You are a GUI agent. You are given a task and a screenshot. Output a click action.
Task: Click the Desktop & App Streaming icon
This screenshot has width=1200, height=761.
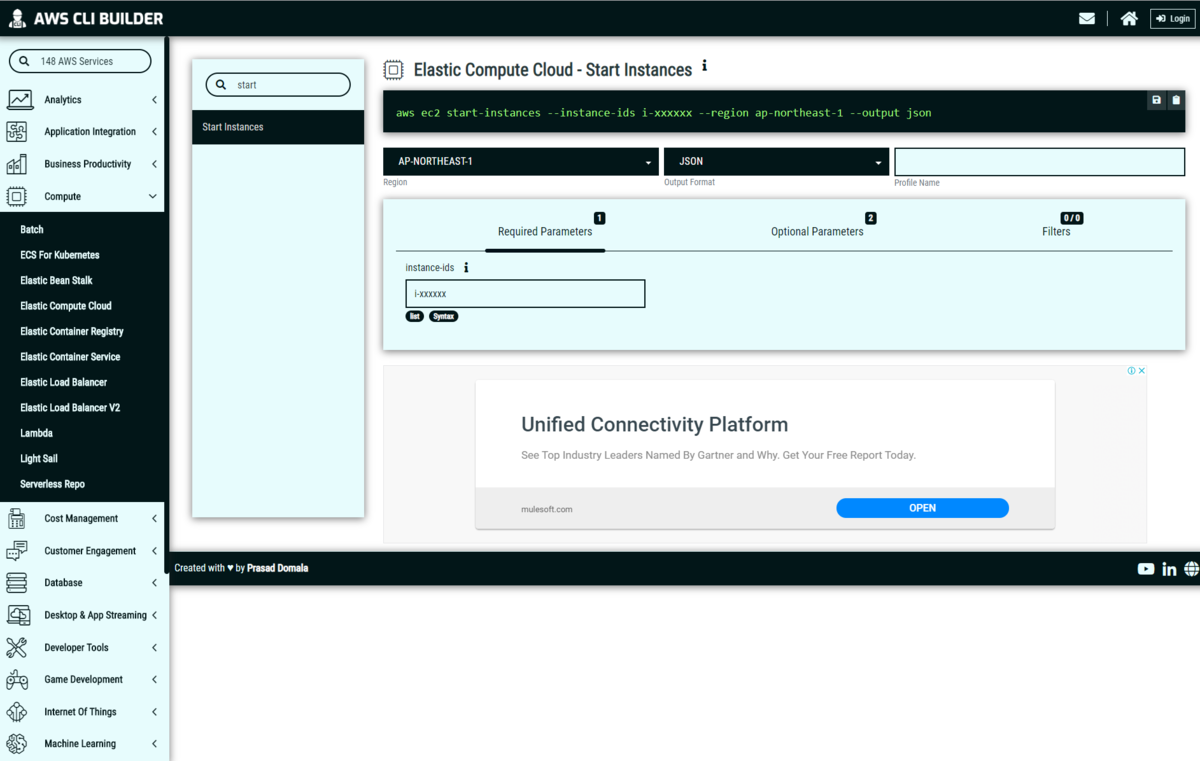19,615
